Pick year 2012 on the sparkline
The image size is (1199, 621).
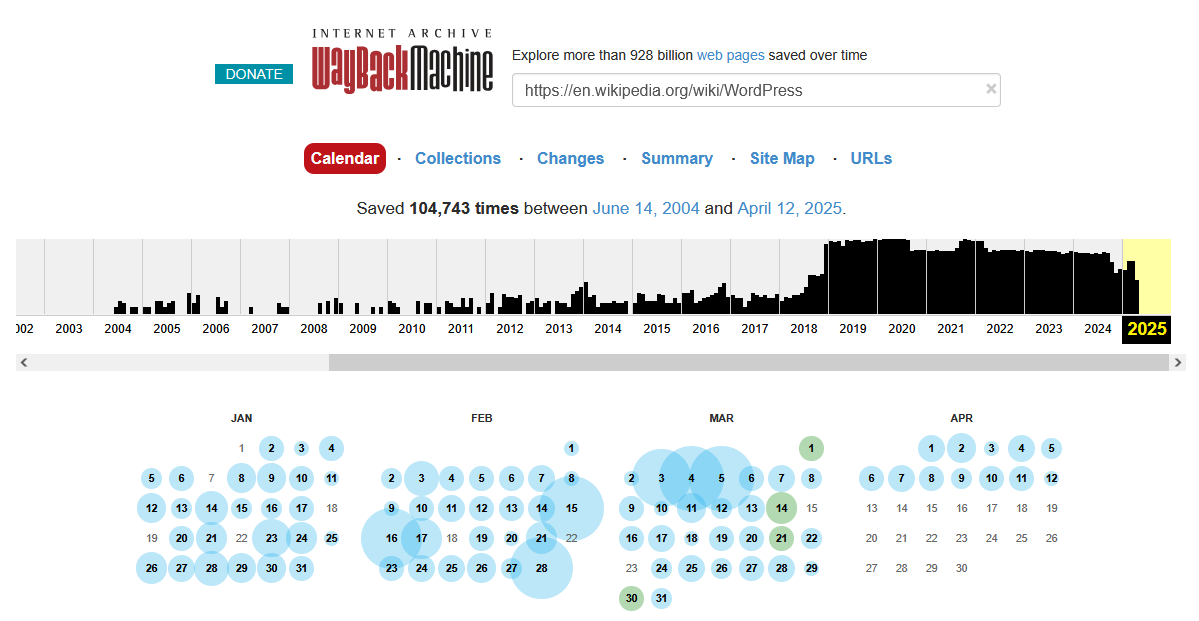[x=510, y=329]
